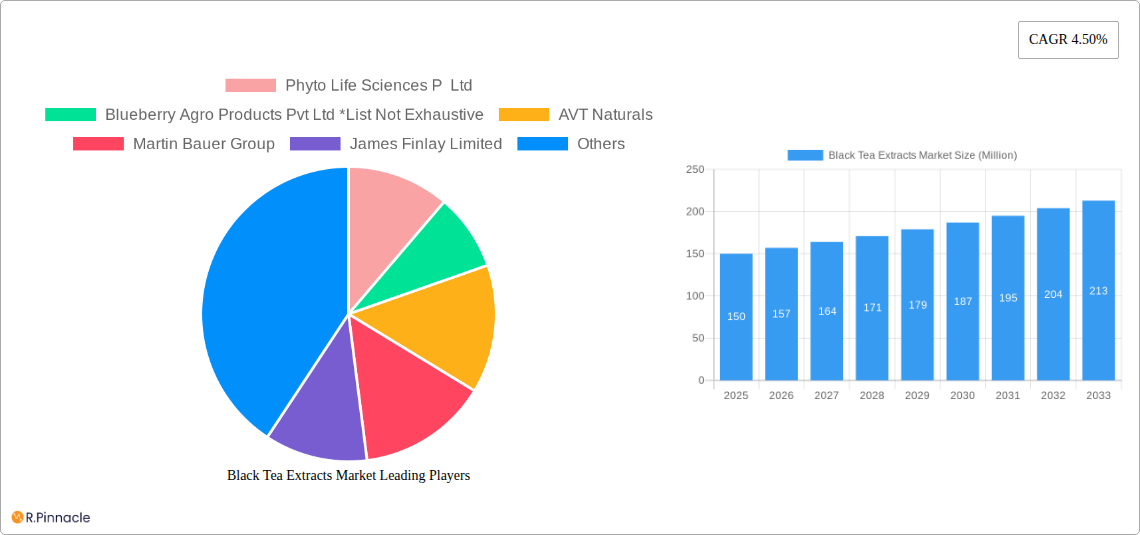This screenshot has width=1140, height=535.
Task: Toggle the AVT Naturals legend swatch
Action: pos(523,115)
